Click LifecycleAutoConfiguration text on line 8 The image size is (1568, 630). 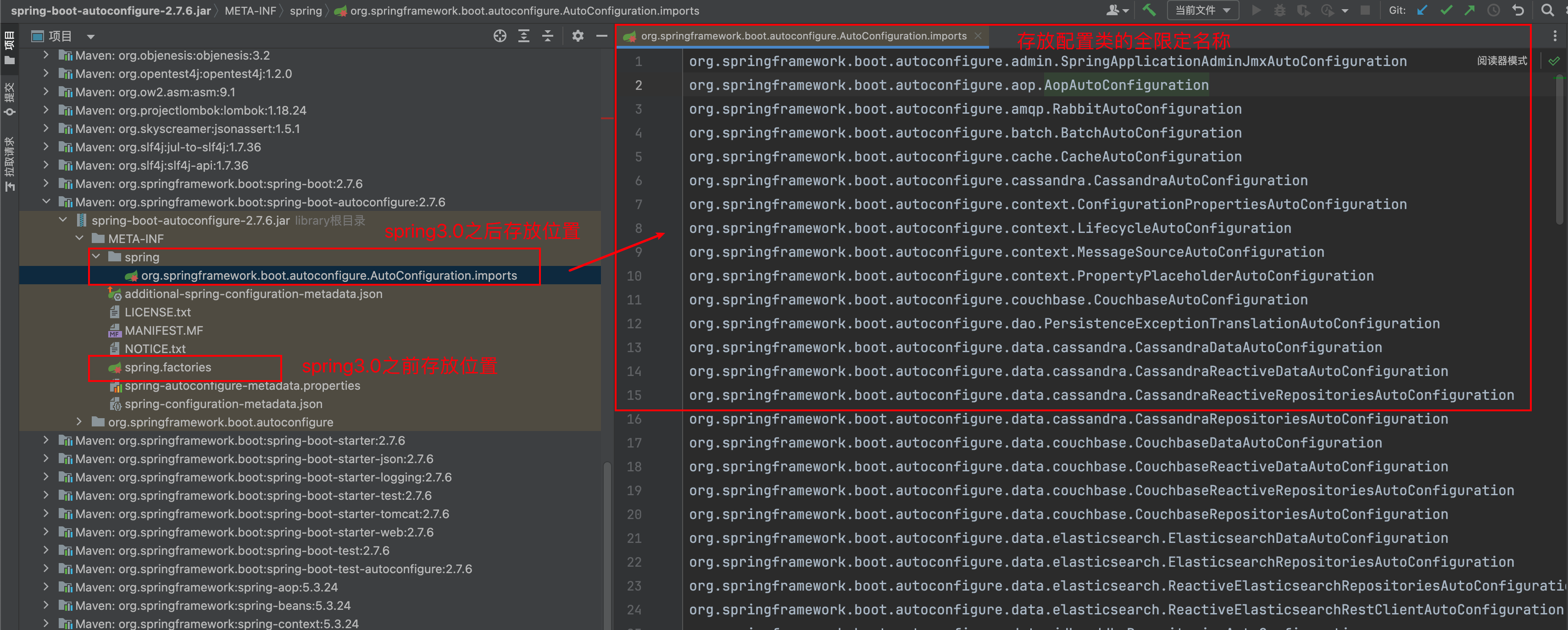(x=1184, y=228)
